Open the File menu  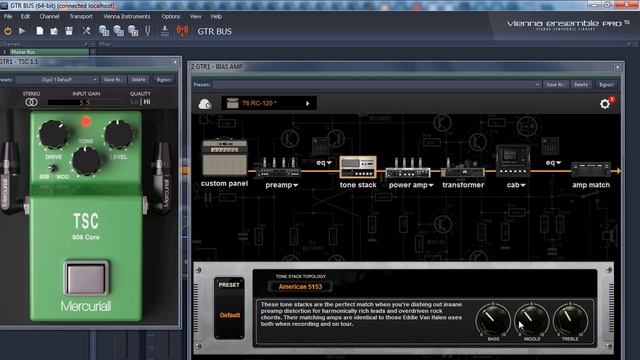point(8,16)
